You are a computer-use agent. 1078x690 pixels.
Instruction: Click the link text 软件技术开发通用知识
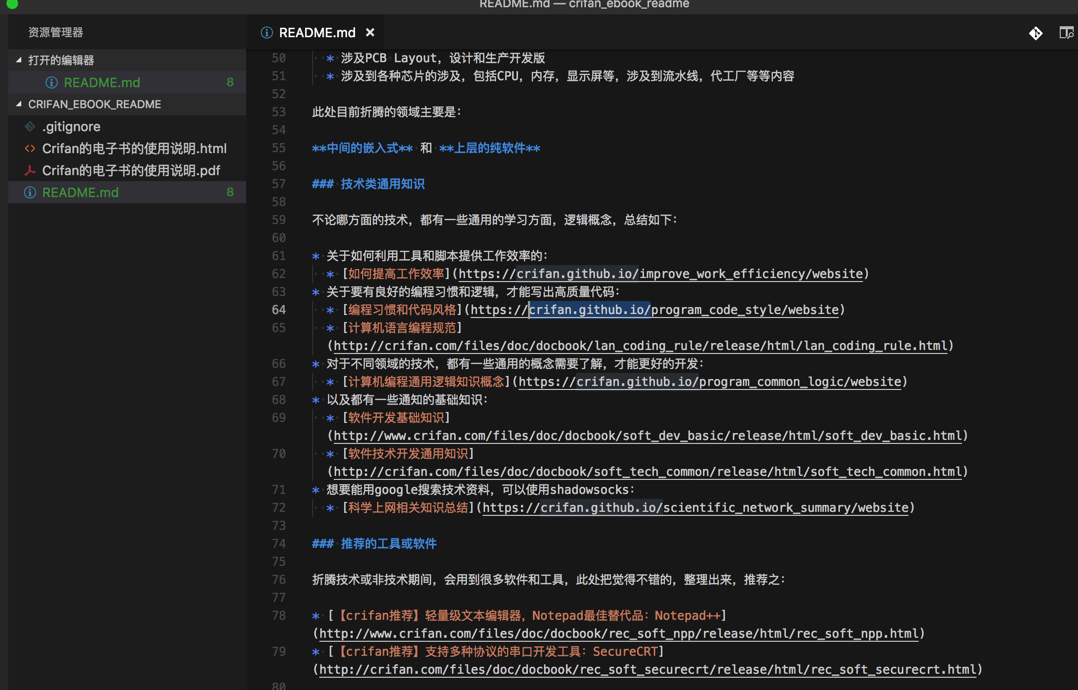(x=408, y=454)
